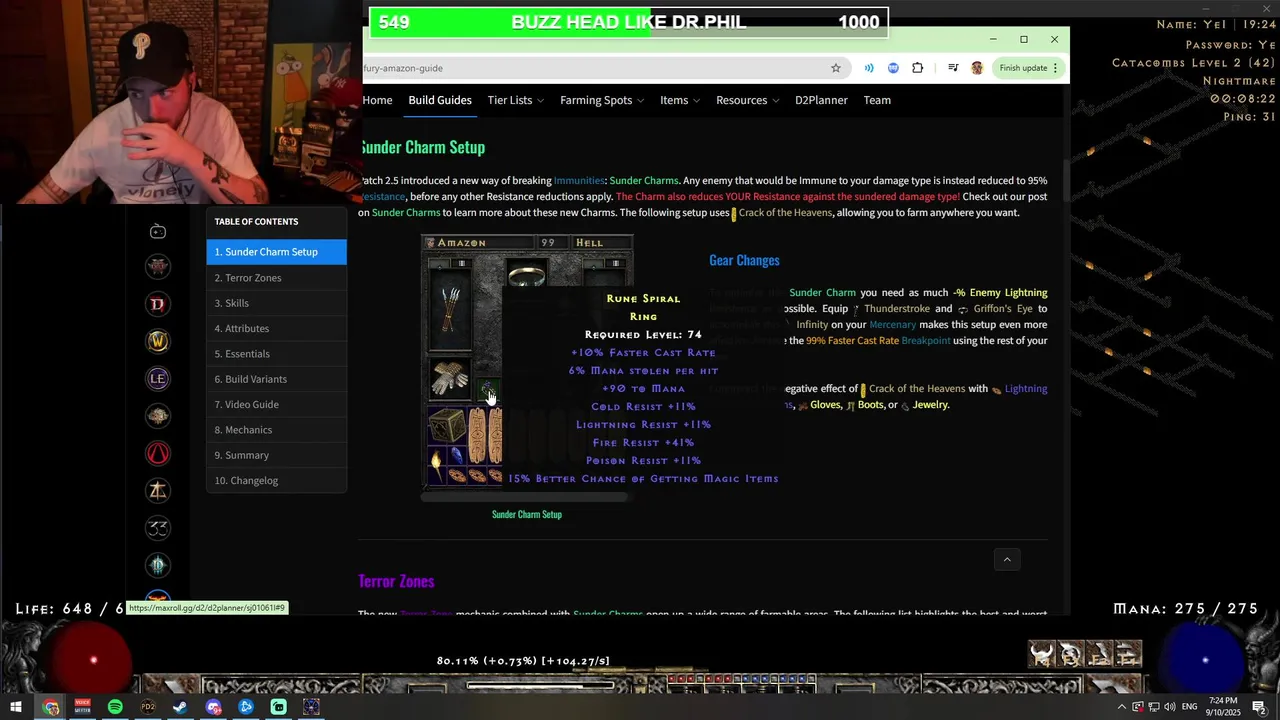The image size is (1280, 720).
Task: Jump to '4. Attributes' section
Action: click(277, 328)
